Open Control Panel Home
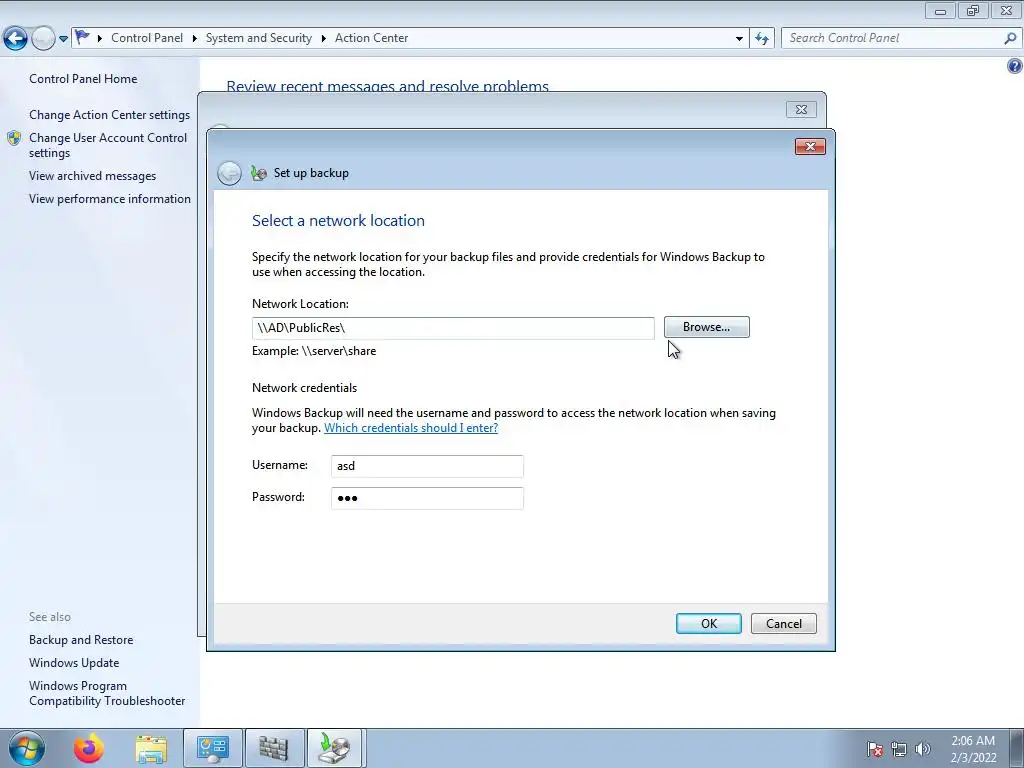This screenshot has height=768, width=1024. 83,78
